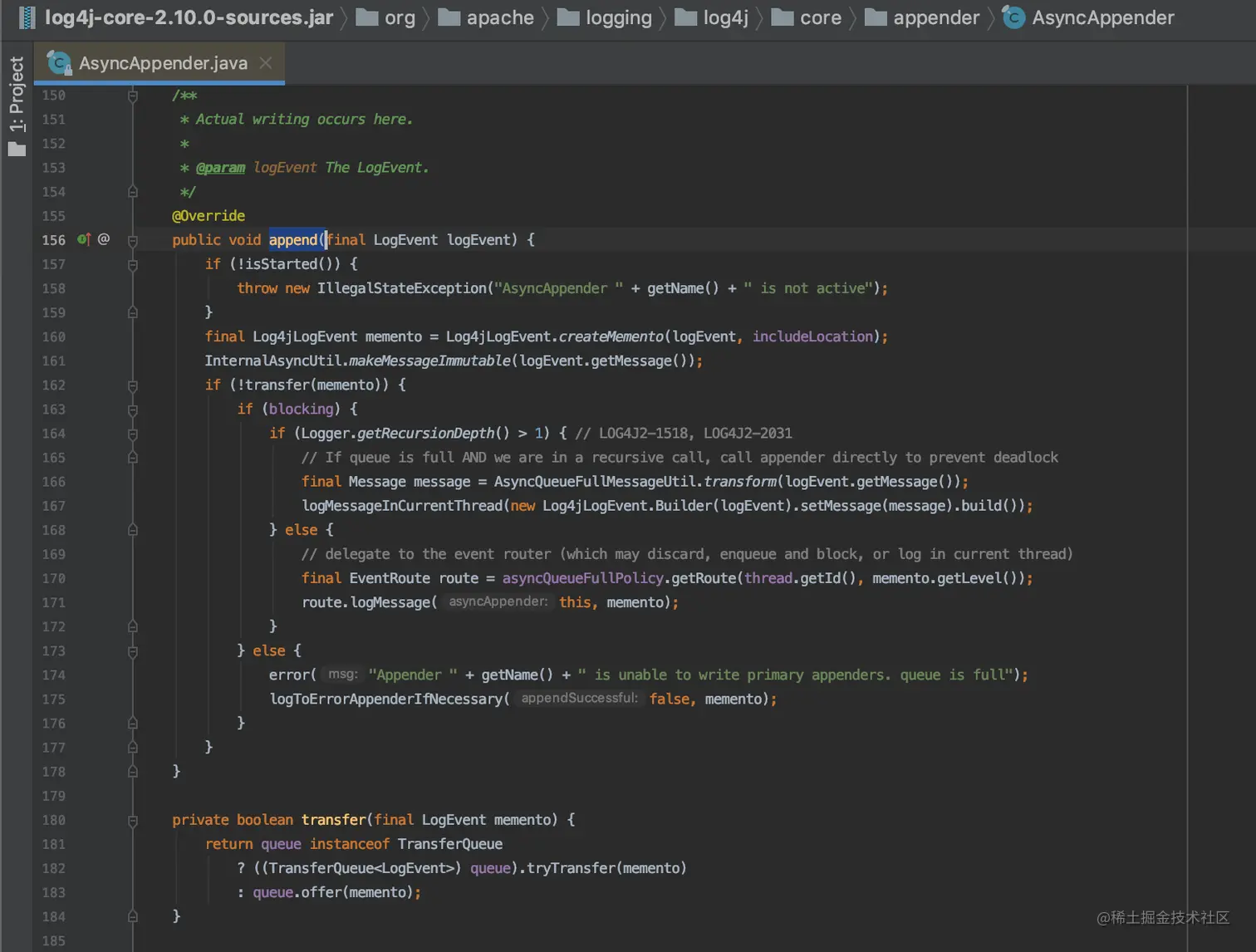Click the org folder icon in breadcrumb
Viewport: 1256px width, 952px height.
(x=367, y=17)
